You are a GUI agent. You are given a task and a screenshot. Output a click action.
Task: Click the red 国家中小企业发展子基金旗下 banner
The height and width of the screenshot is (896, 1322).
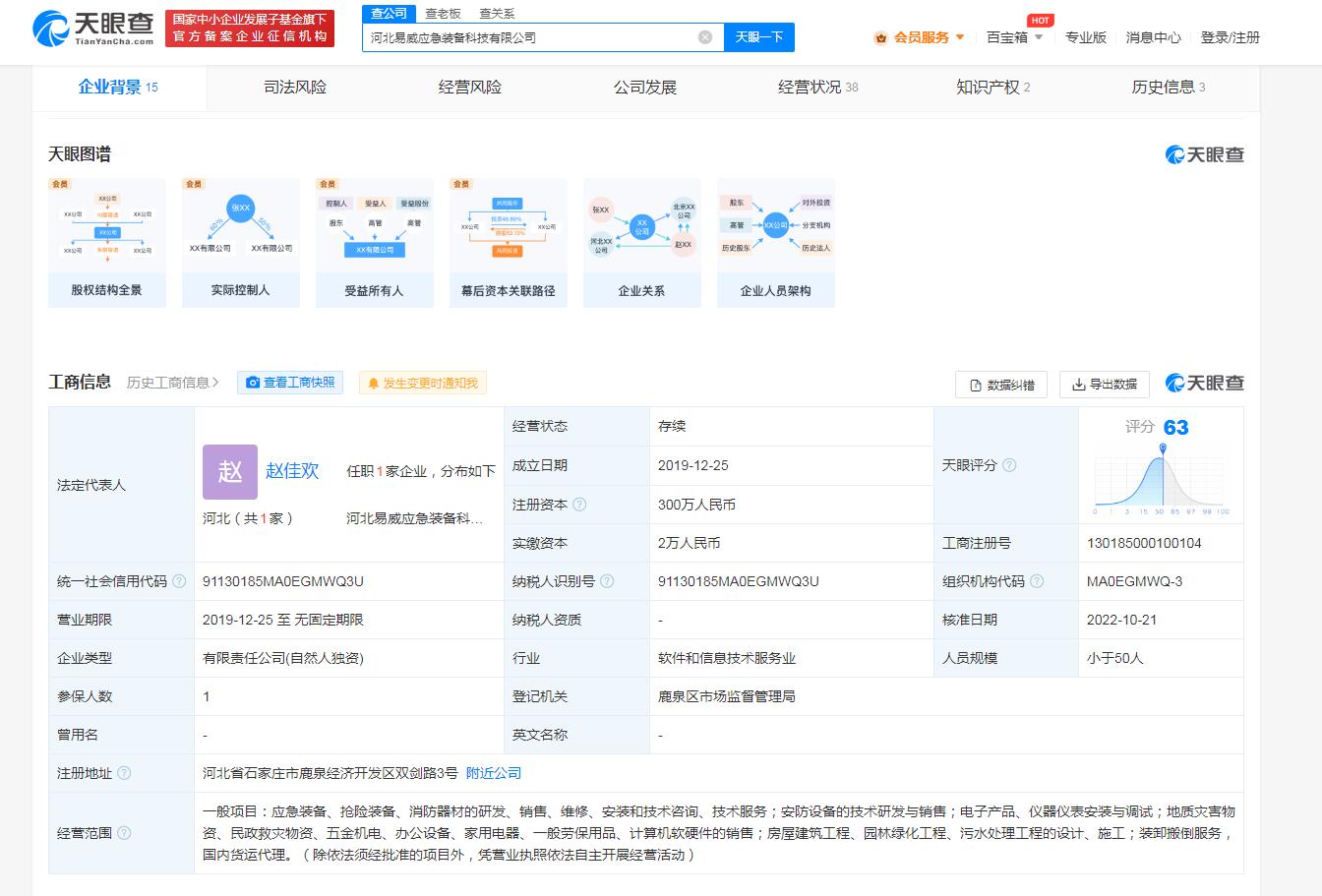249,29
